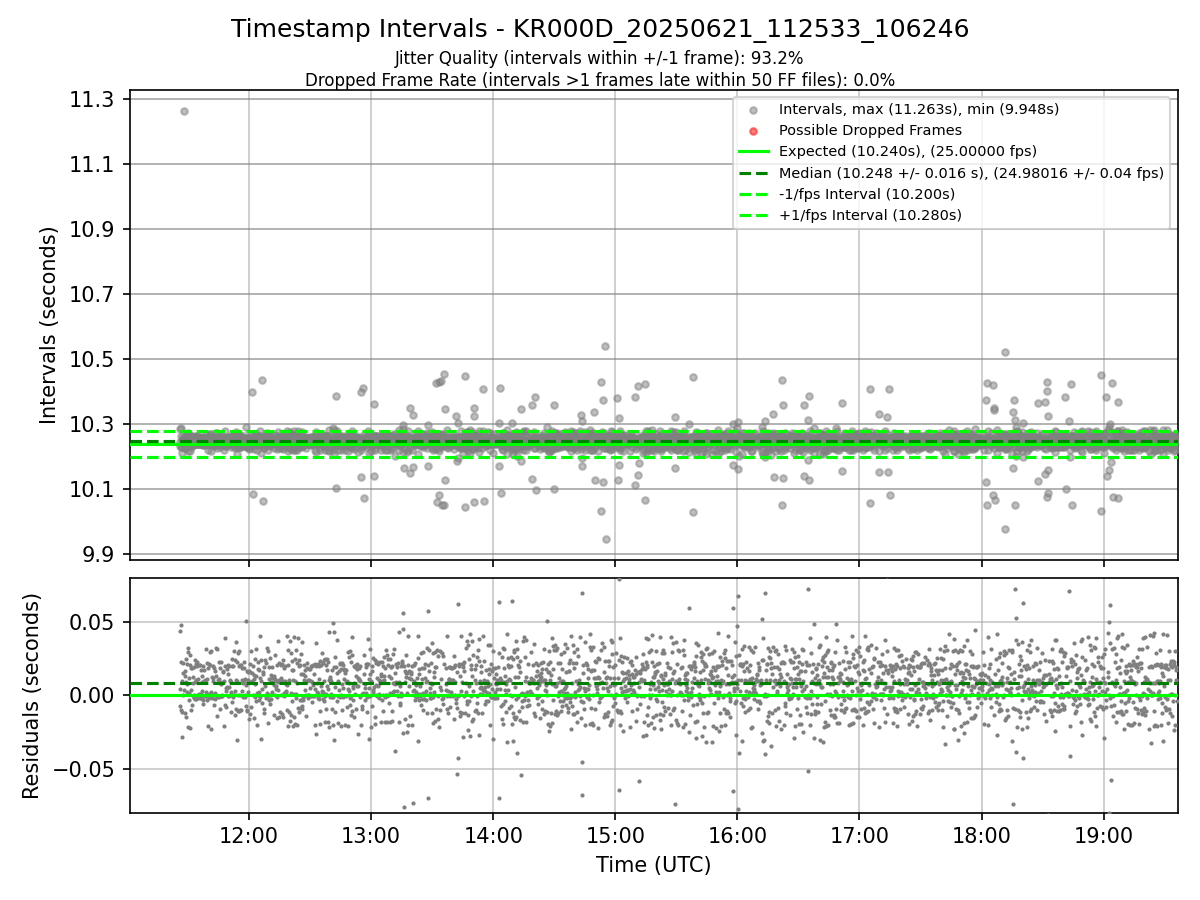Click the 10.1 tick label on the y-axis
Image resolution: width=1200 pixels, height=900 pixels.
[93, 489]
